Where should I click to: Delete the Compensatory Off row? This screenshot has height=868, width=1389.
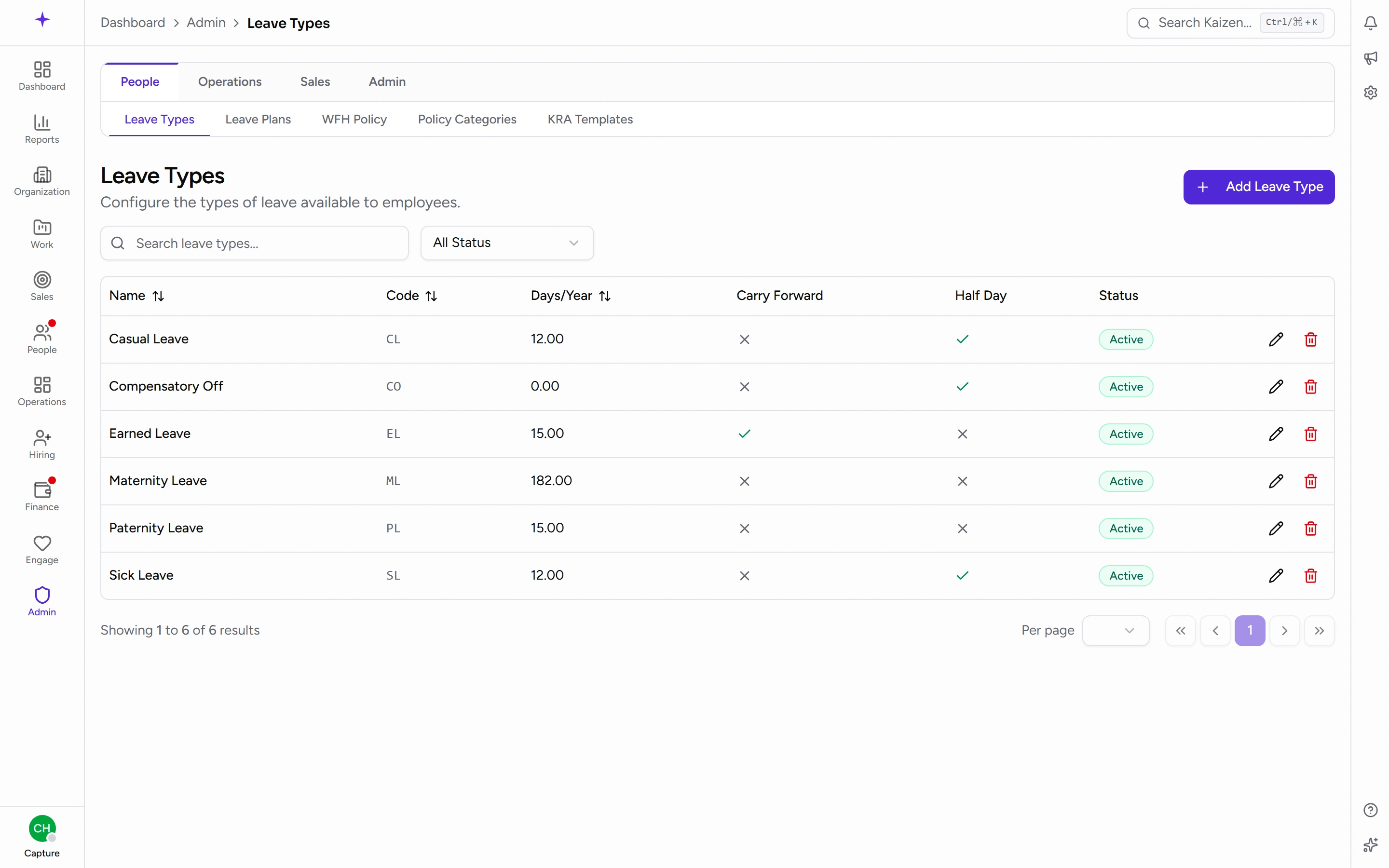point(1310,386)
